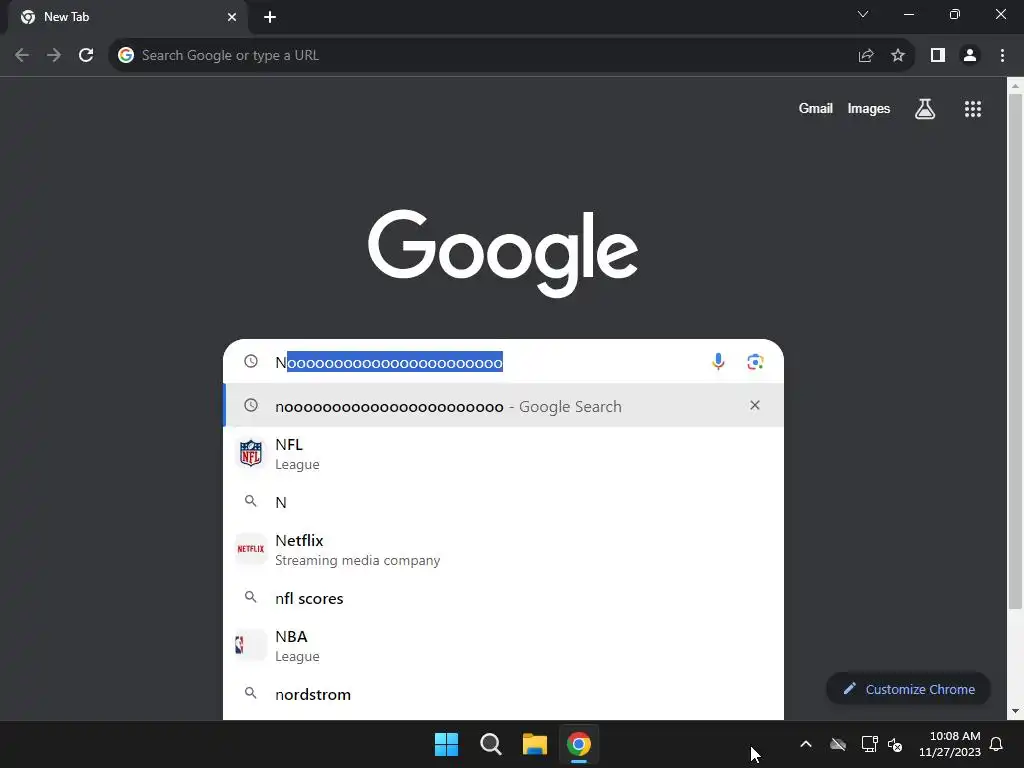Choose the 'nordstrom' suggestion
Screen dimensions: 1024x768
pyautogui.click(x=504, y=694)
